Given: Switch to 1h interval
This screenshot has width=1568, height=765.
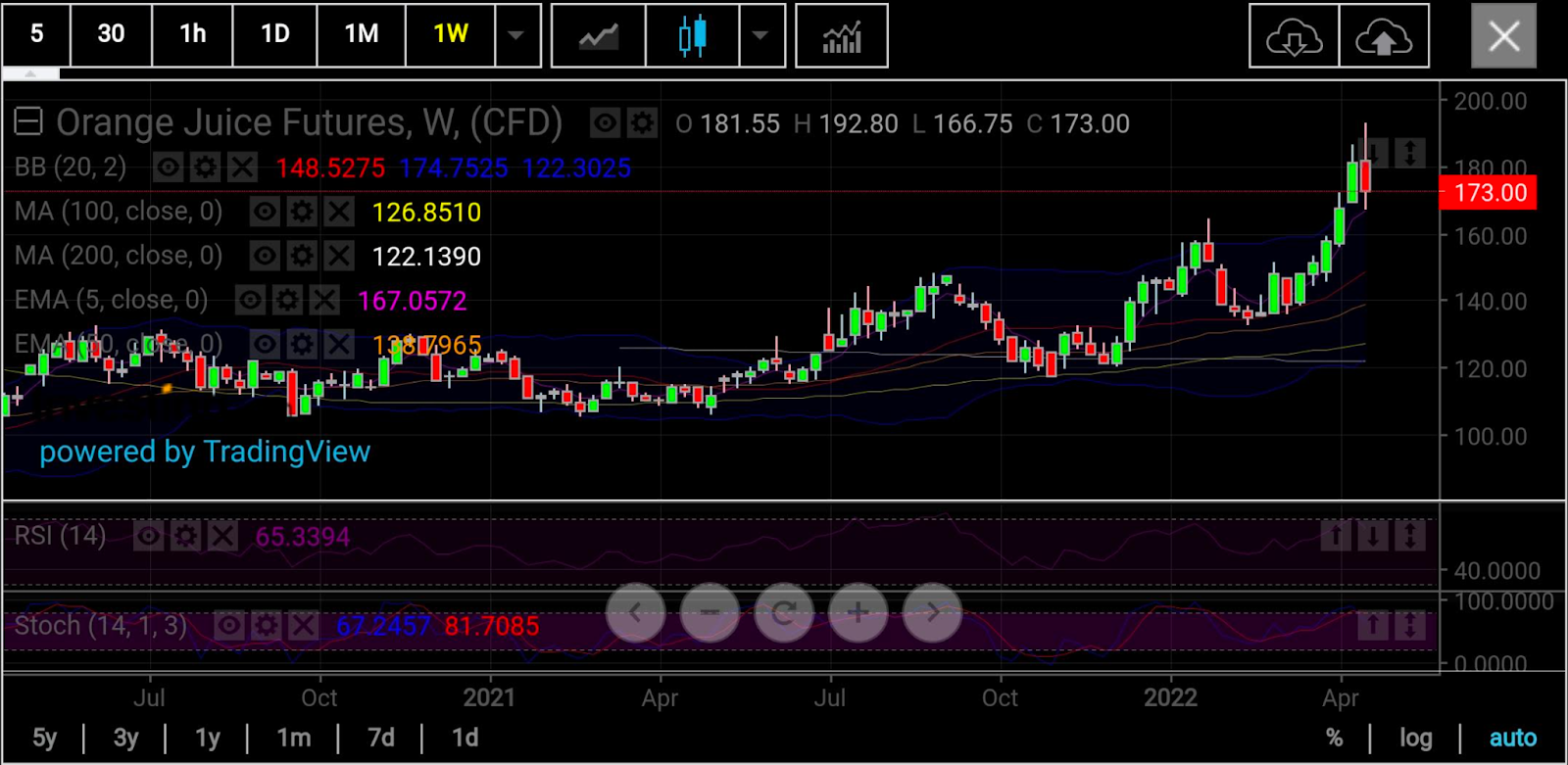Looking at the screenshot, I should (192, 34).
